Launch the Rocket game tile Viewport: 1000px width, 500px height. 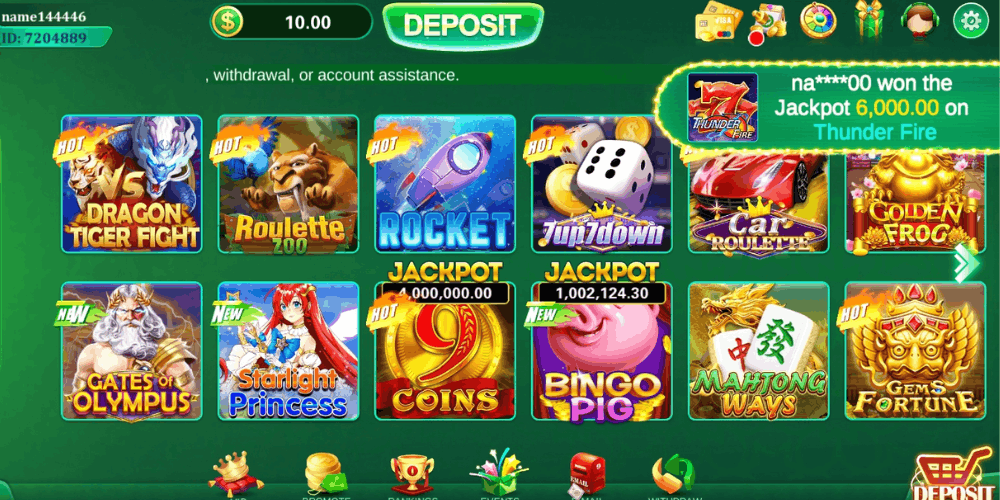445,184
